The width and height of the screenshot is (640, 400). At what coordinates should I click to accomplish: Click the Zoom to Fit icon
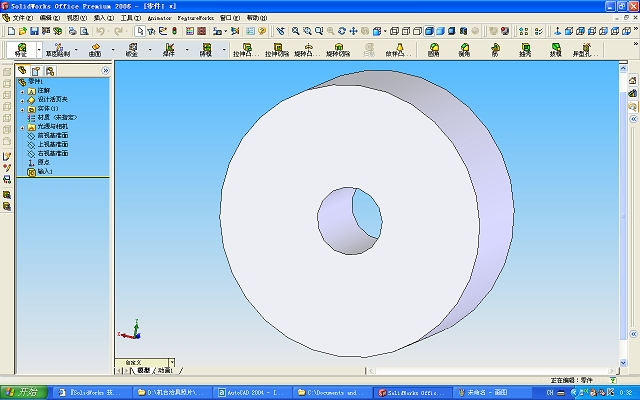pos(296,31)
